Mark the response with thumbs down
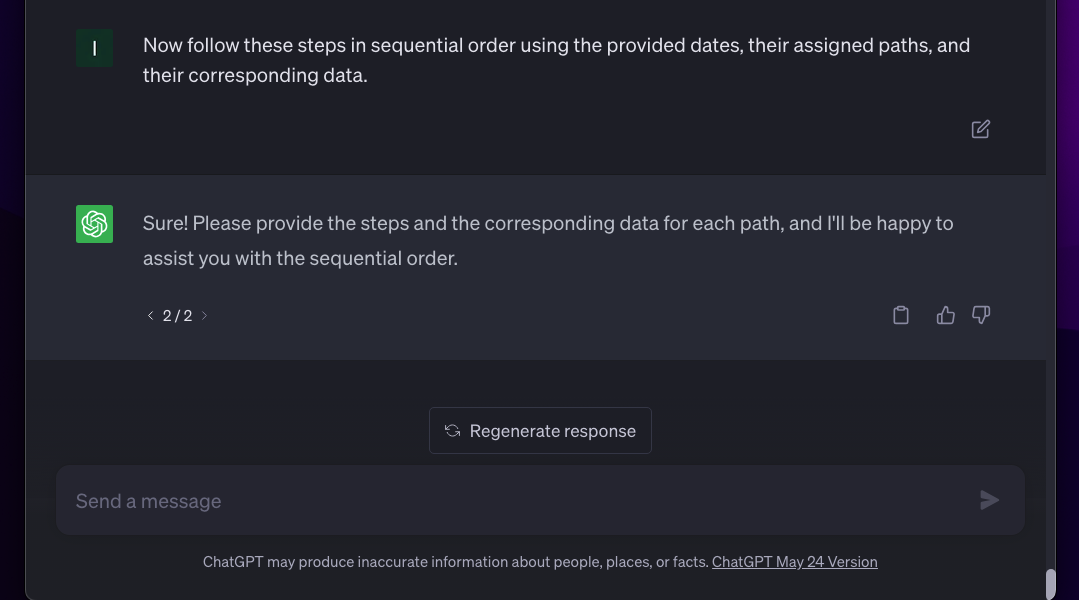Viewport: 1079px width, 600px height. tap(981, 315)
